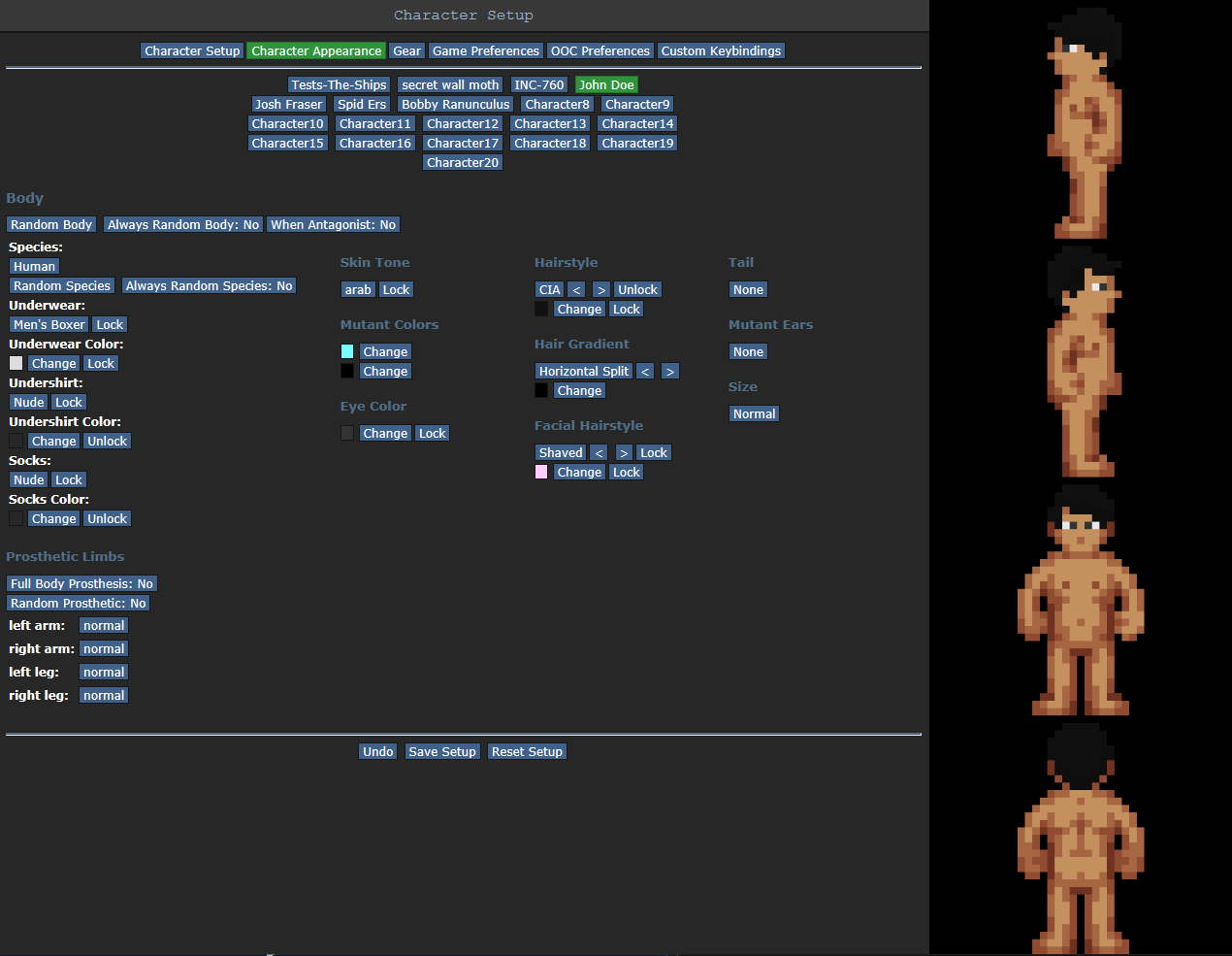Click next hair gradient arrow
Screen dimensions: 1232x956
tap(669, 372)
